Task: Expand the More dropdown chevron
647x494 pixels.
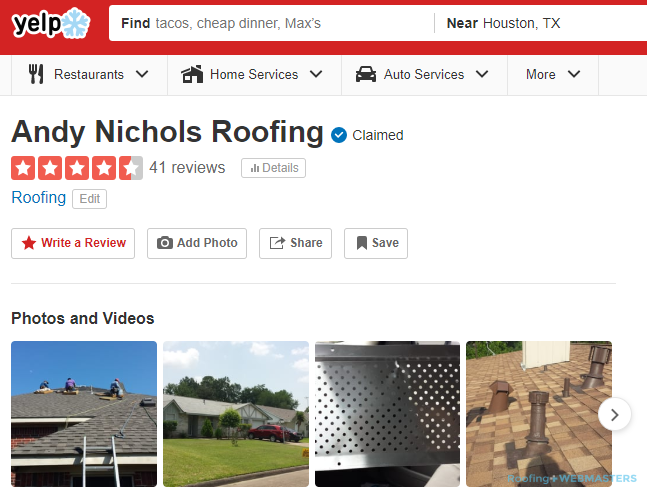Action: (x=574, y=74)
